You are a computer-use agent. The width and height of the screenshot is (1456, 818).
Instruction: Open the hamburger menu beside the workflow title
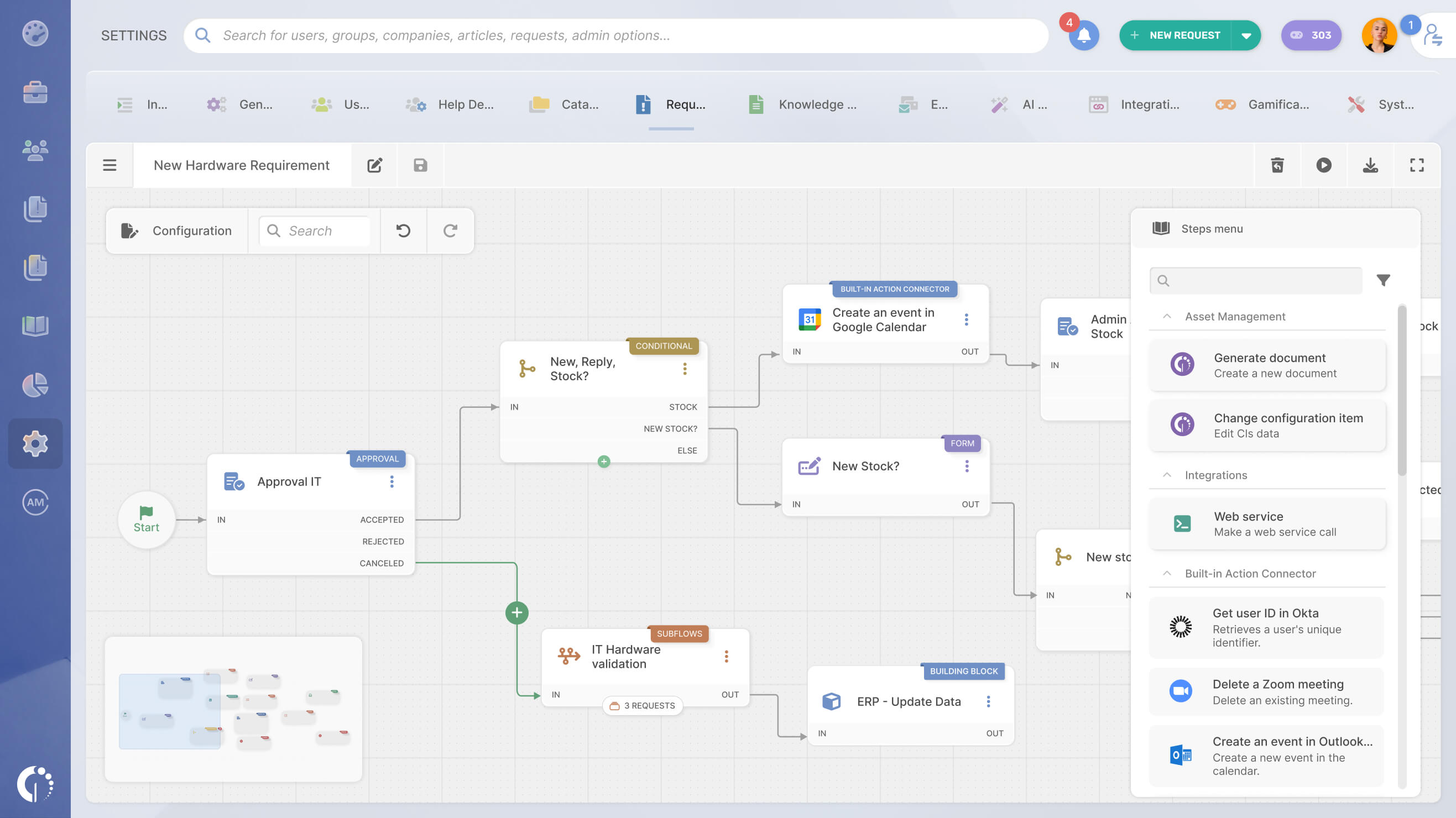click(x=109, y=165)
